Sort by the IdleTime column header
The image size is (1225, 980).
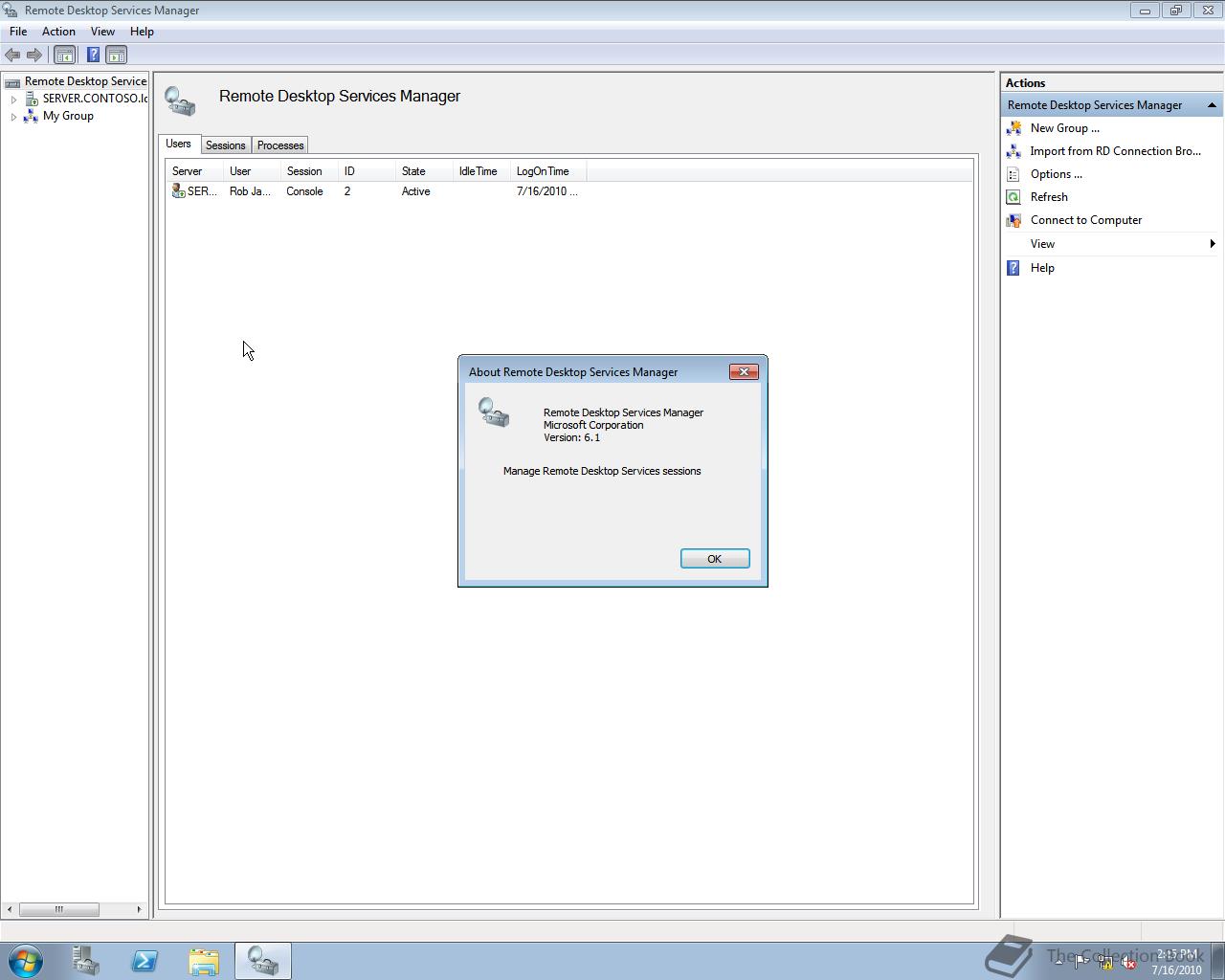[482, 171]
